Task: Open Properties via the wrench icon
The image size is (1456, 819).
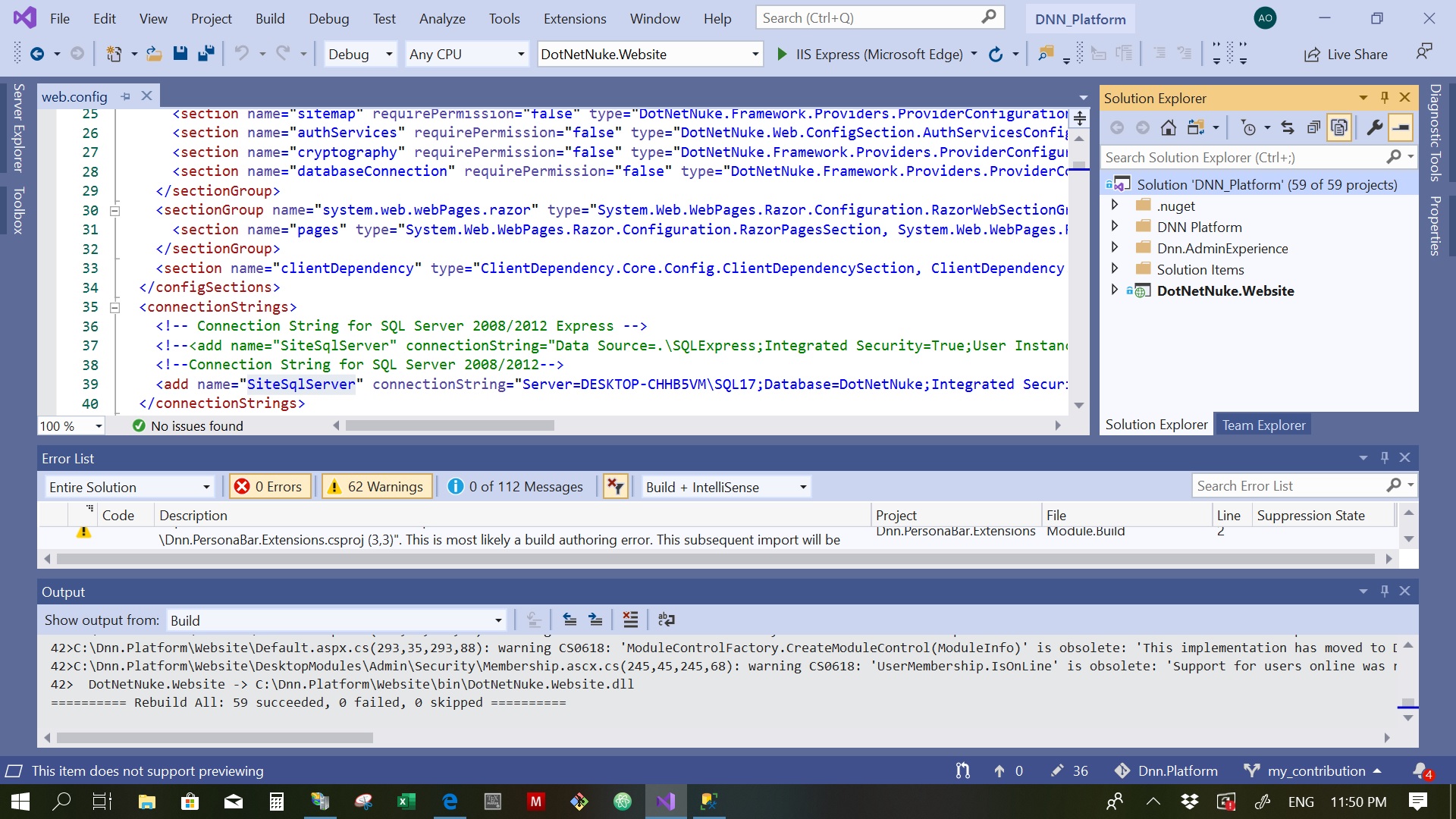Action: [1373, 127]
